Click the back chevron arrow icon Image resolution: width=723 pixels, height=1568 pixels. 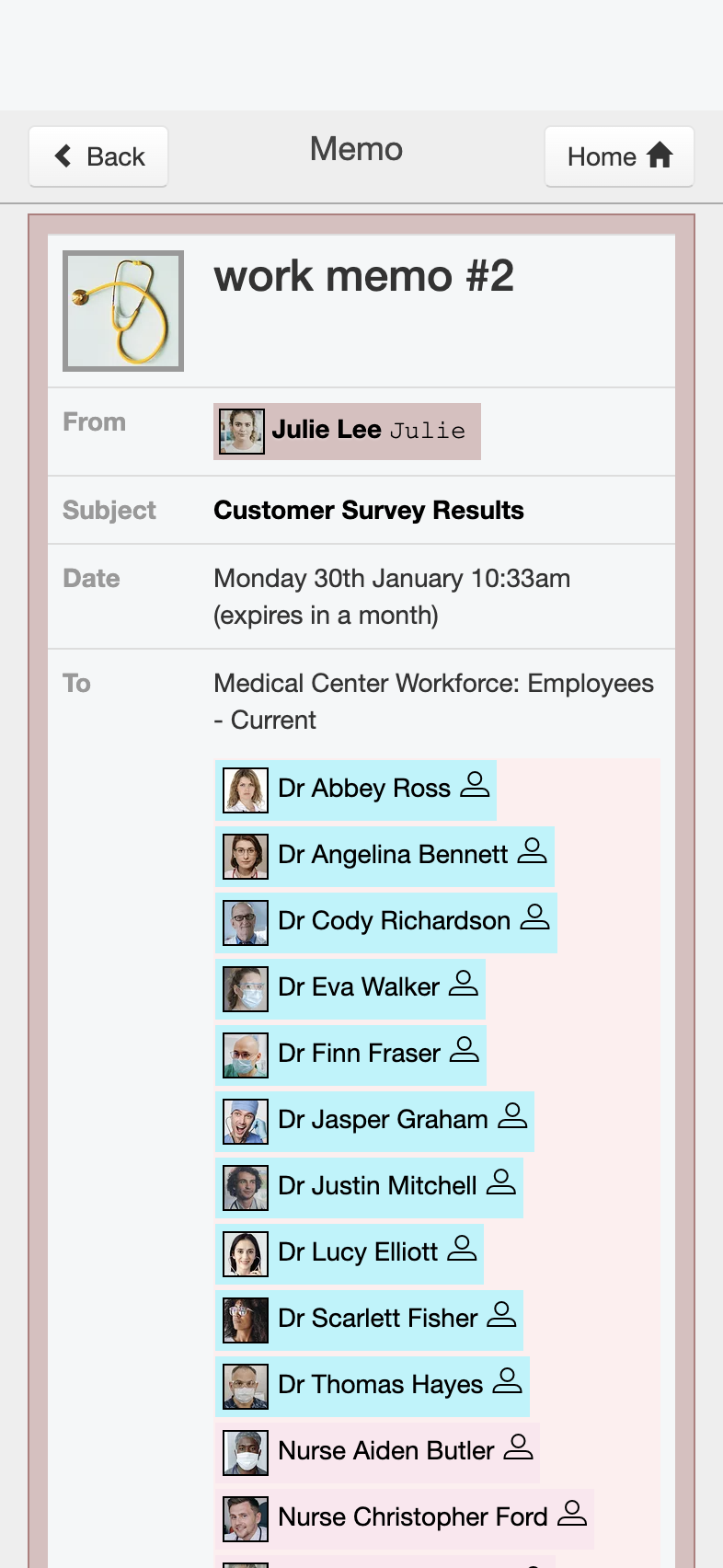point(63,156)
